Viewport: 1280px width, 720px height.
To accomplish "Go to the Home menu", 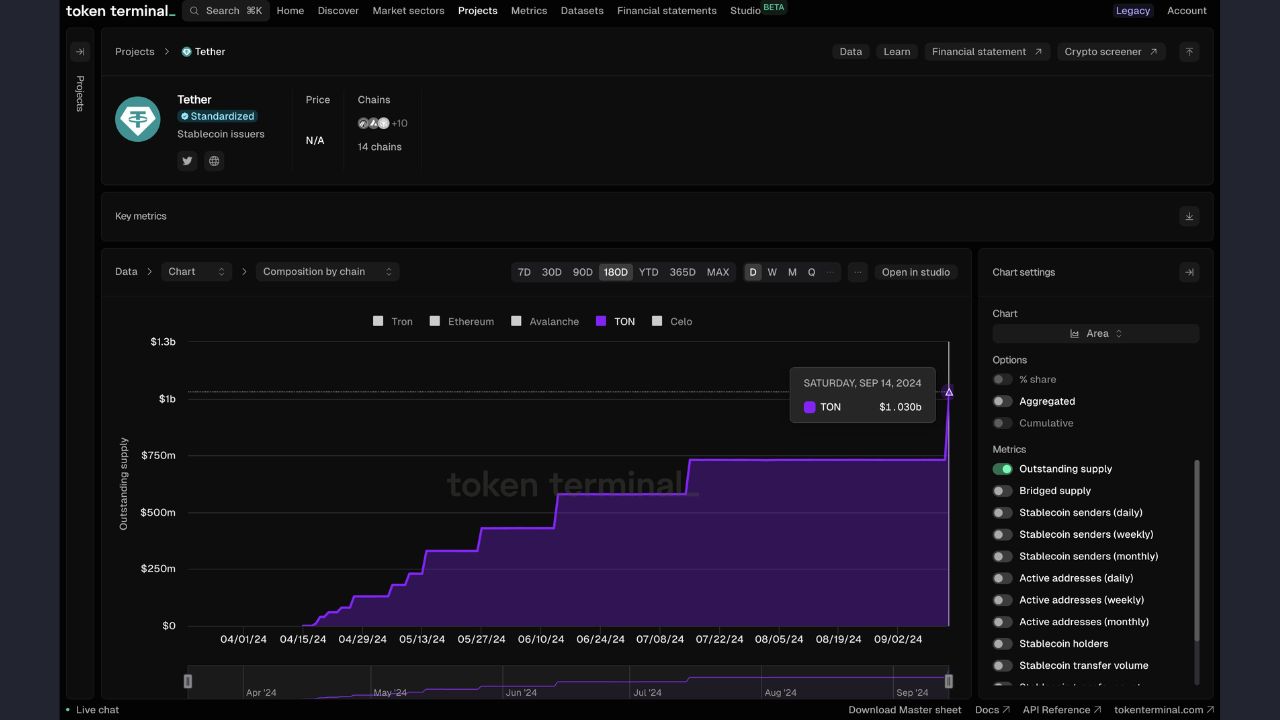I will click(290, 11).
